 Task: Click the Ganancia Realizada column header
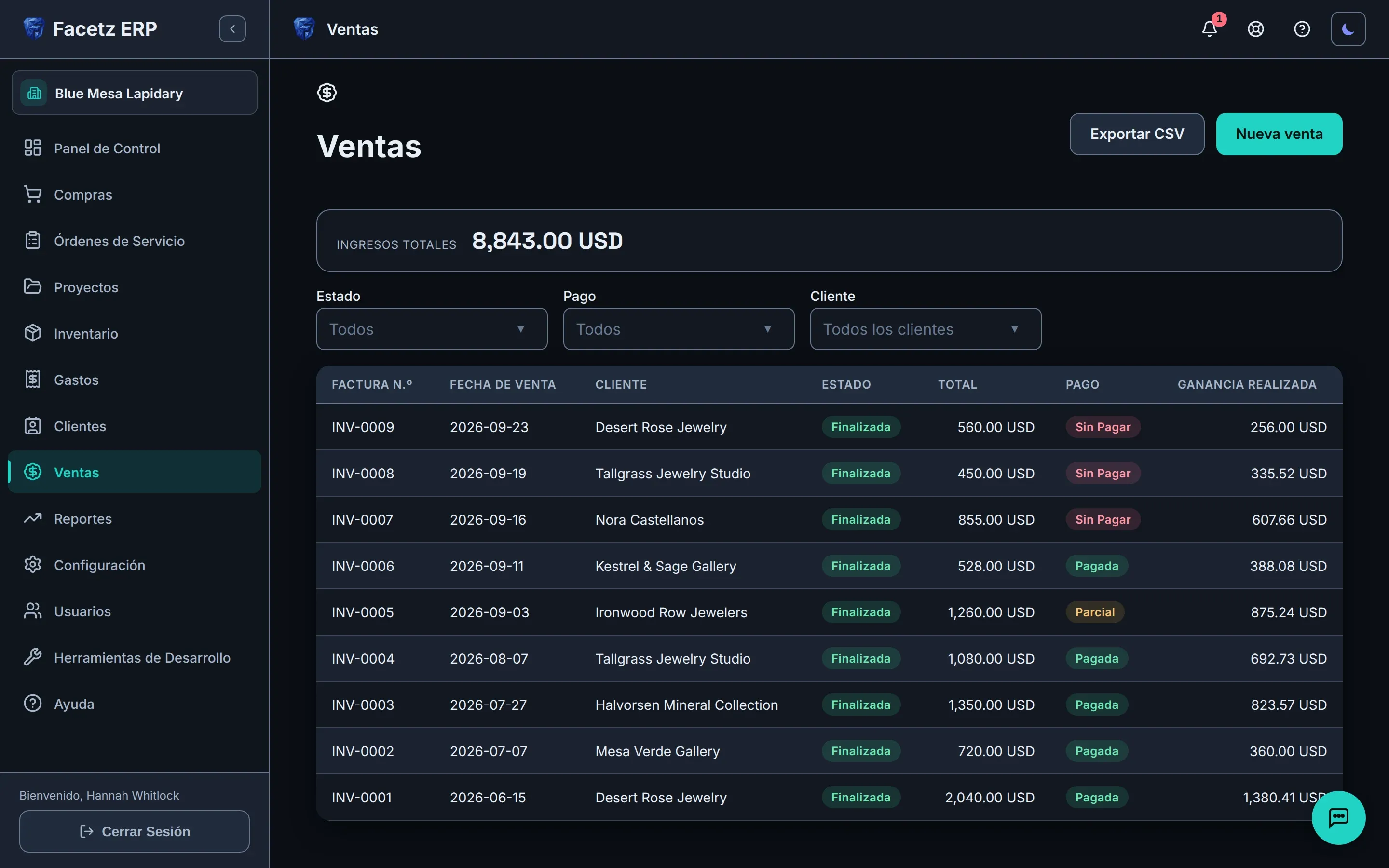click(1247, 385)
